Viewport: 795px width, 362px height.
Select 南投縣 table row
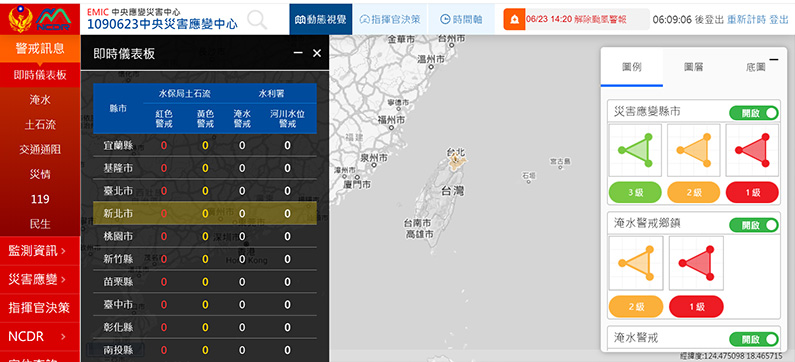click(205, 350)
